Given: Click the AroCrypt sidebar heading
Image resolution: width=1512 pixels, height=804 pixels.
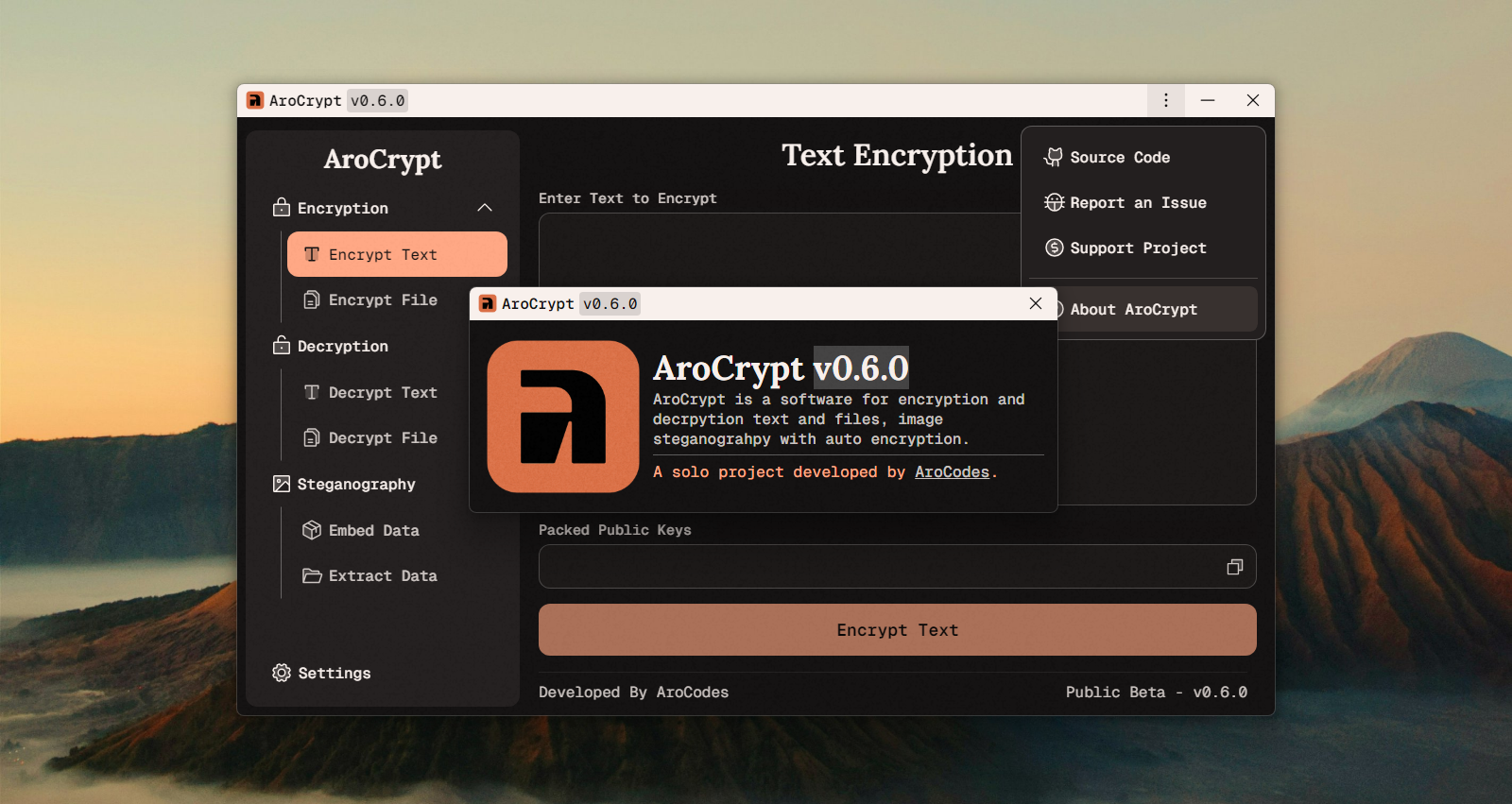Looking at the screenshot, I should click(383, 159).
